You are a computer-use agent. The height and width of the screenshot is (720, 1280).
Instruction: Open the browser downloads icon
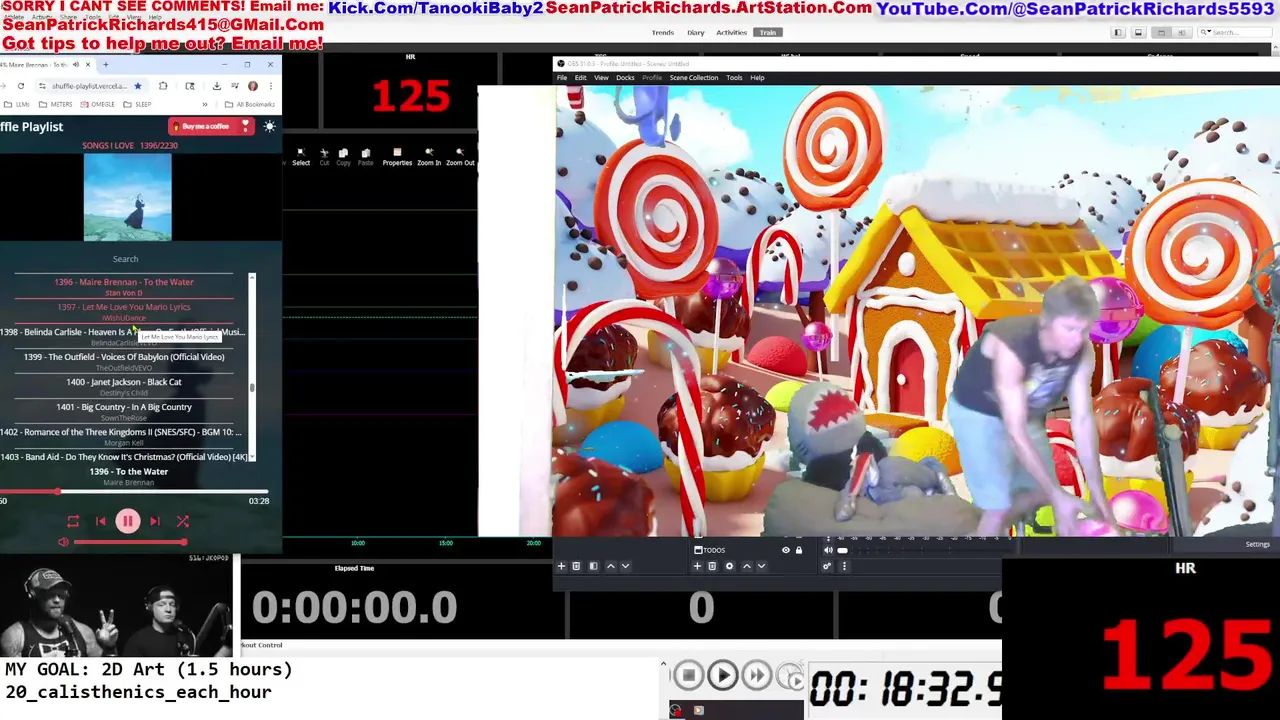[x=216, y=86]
